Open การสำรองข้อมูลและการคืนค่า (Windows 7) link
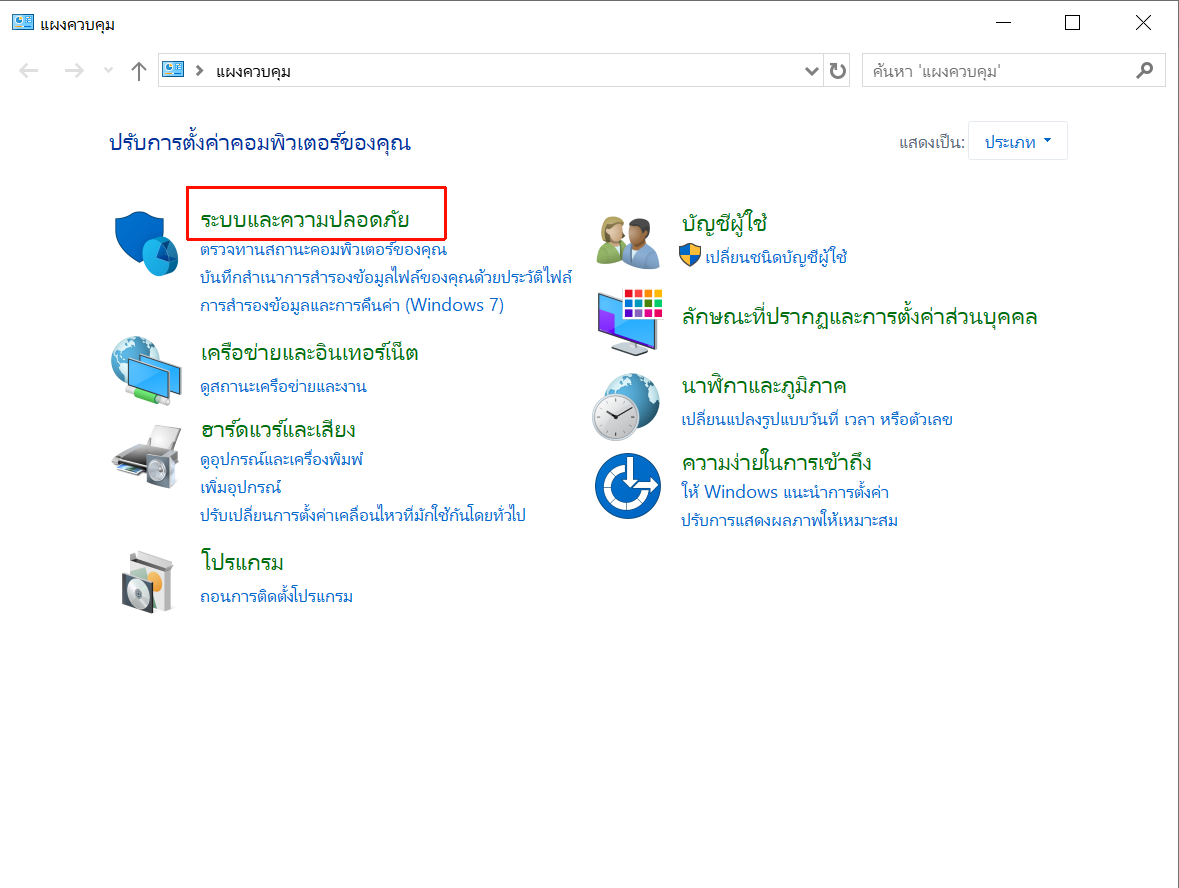Image resolution: width=1179 pixels, height=888 pixels. pyautogui.click(x=352, y=305)
